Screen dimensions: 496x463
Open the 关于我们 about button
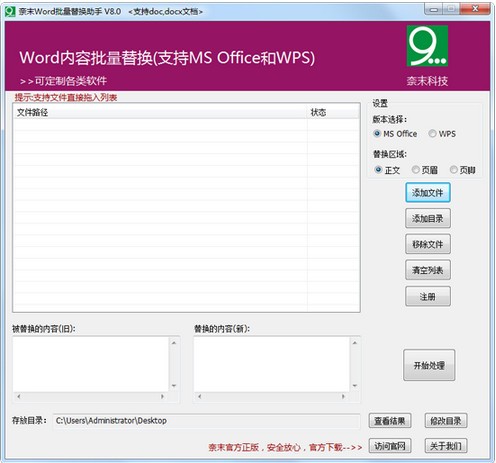tap(446, 446)
